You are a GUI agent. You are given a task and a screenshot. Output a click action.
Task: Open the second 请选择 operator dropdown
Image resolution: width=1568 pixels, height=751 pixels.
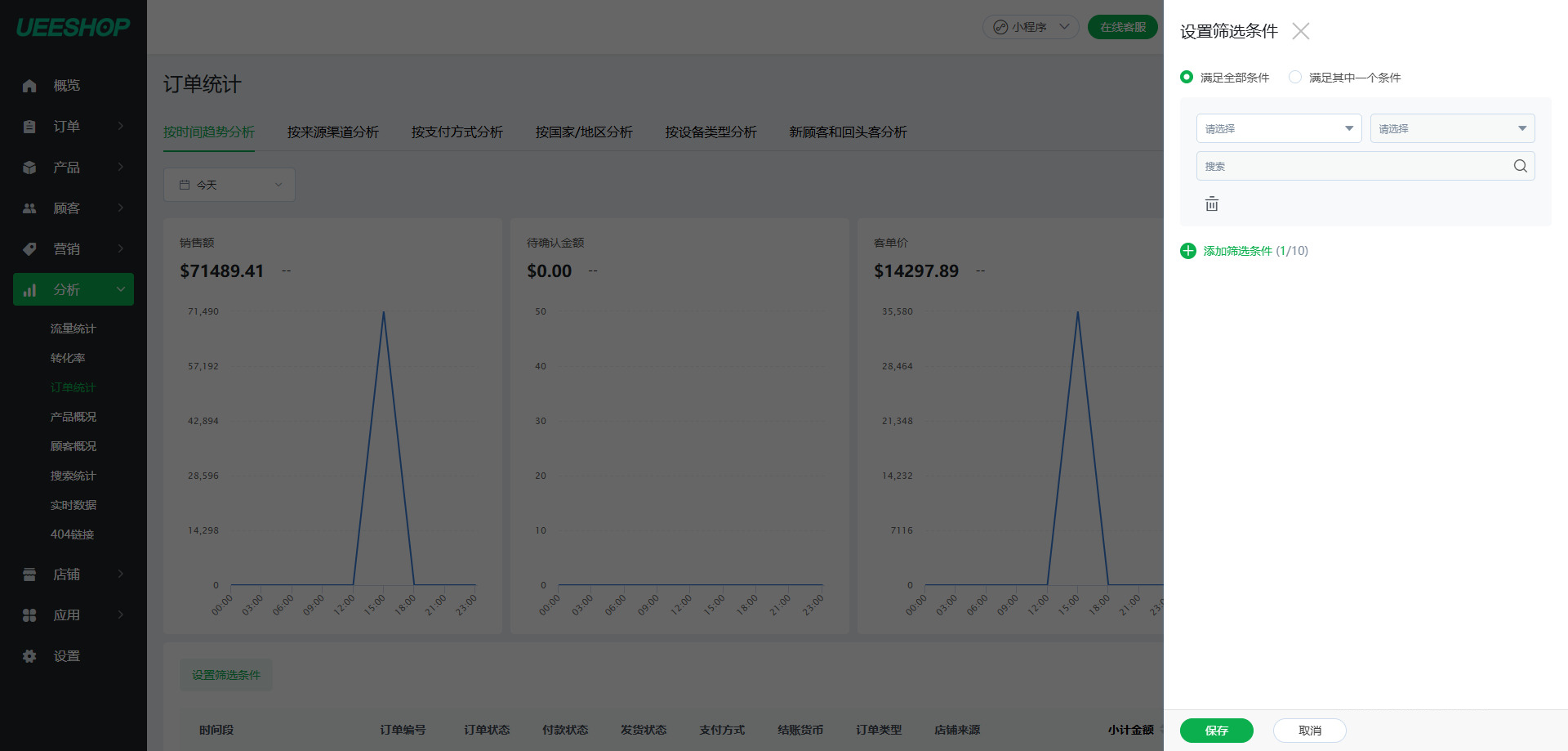point(1453,128)
